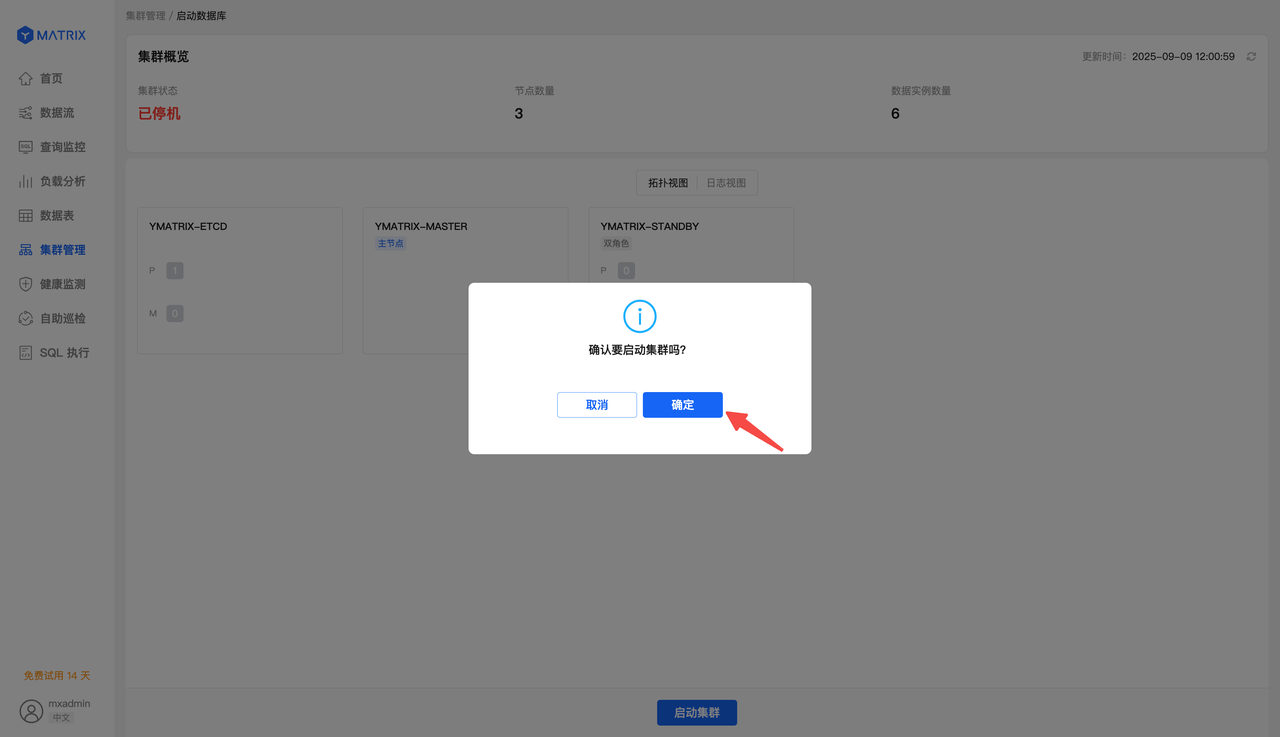Click the 集群管理 sidebar icon
Viewport: 1280px width, 737px height.
click(26, 250)
